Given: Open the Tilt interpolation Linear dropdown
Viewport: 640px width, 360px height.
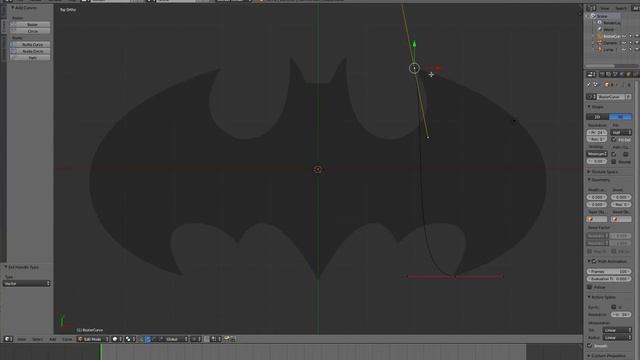Looking at the screenshot, I should (617, 330).
